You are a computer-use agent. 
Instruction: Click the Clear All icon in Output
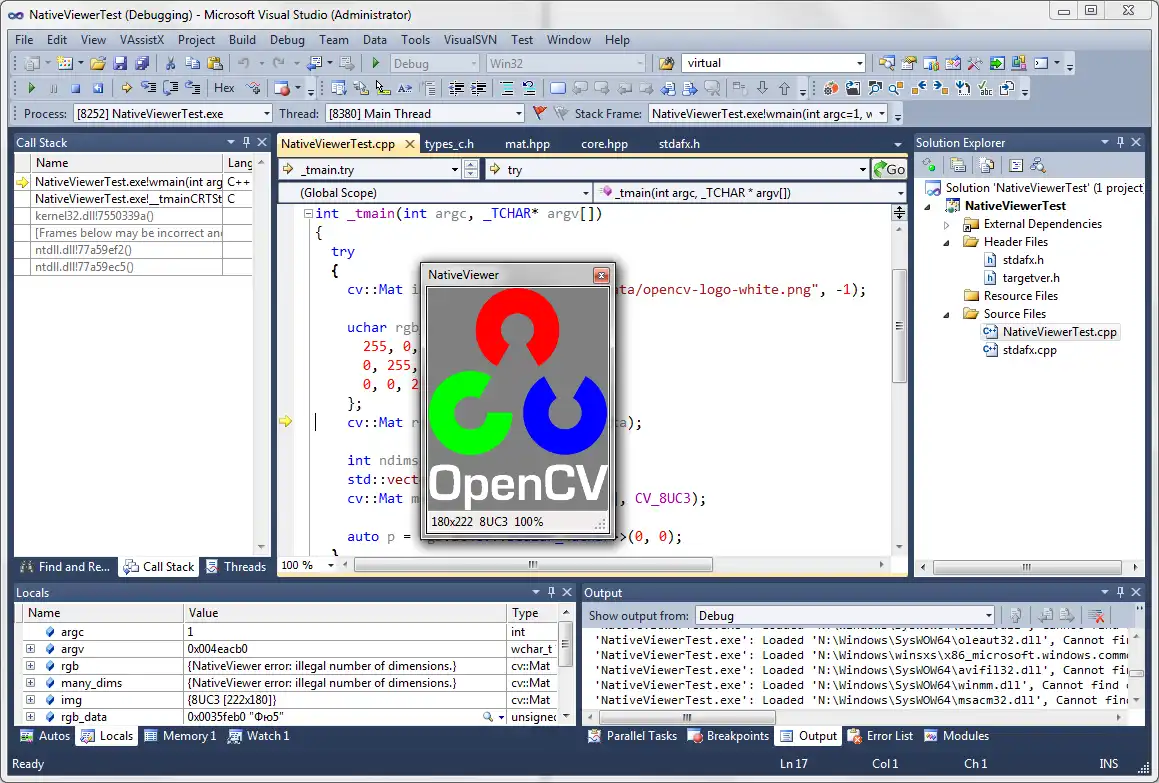tap(1096, 615)
